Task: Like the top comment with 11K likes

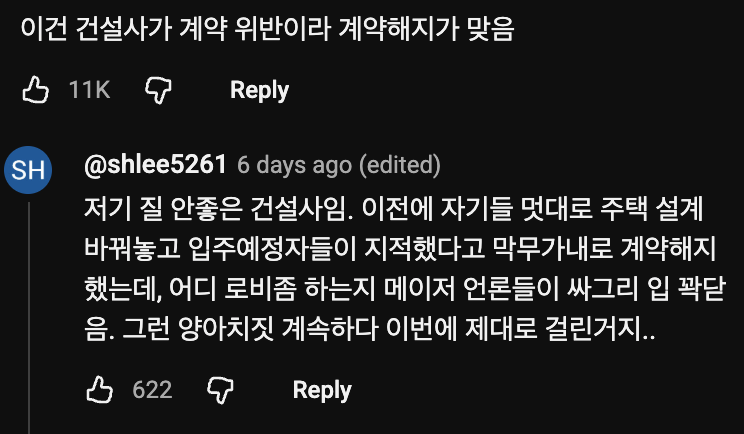Action: coord(36,90)
